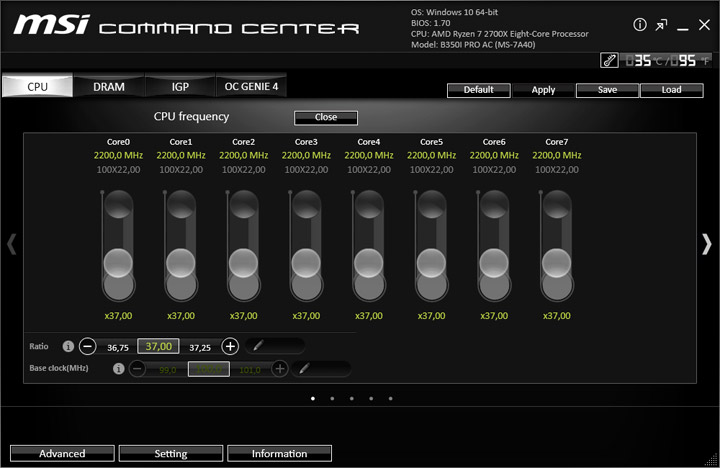Open the Advanced section
720x468 pixels.
click(x=62, y=453)
